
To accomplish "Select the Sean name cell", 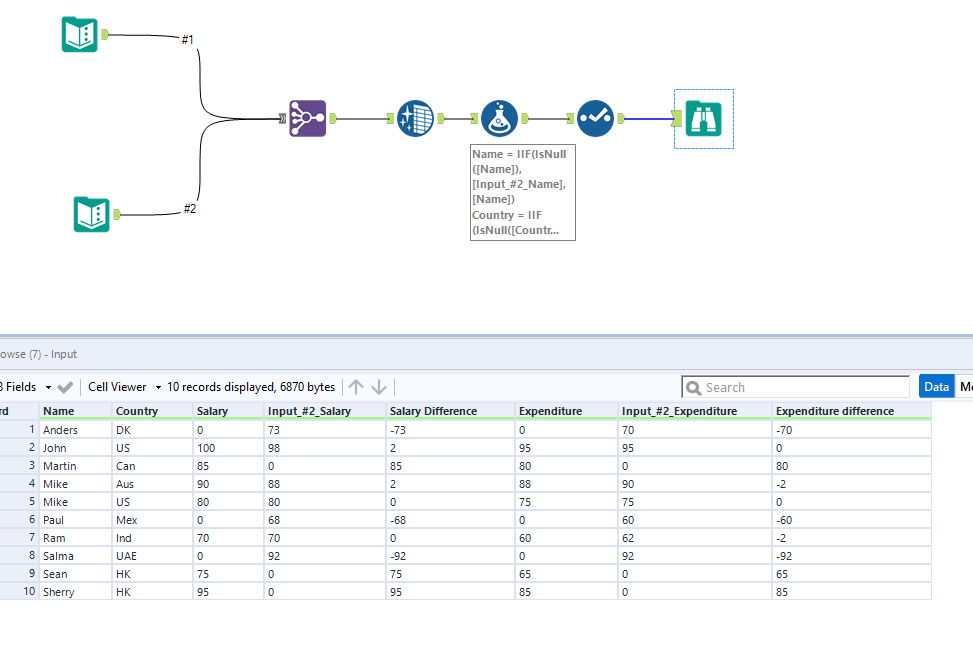I will [x=76, y=574].
